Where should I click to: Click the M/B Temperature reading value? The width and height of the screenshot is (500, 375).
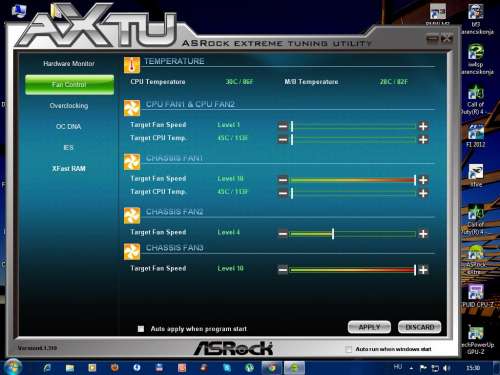[x=393, y=82]
